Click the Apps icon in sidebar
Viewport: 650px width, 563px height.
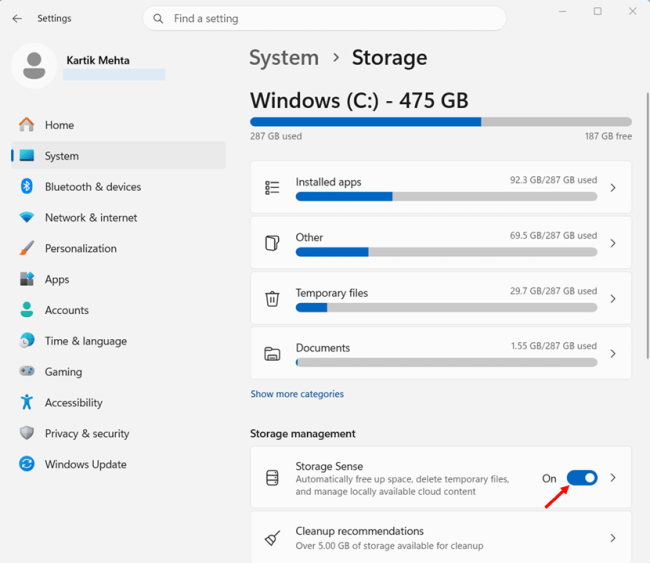27,279
